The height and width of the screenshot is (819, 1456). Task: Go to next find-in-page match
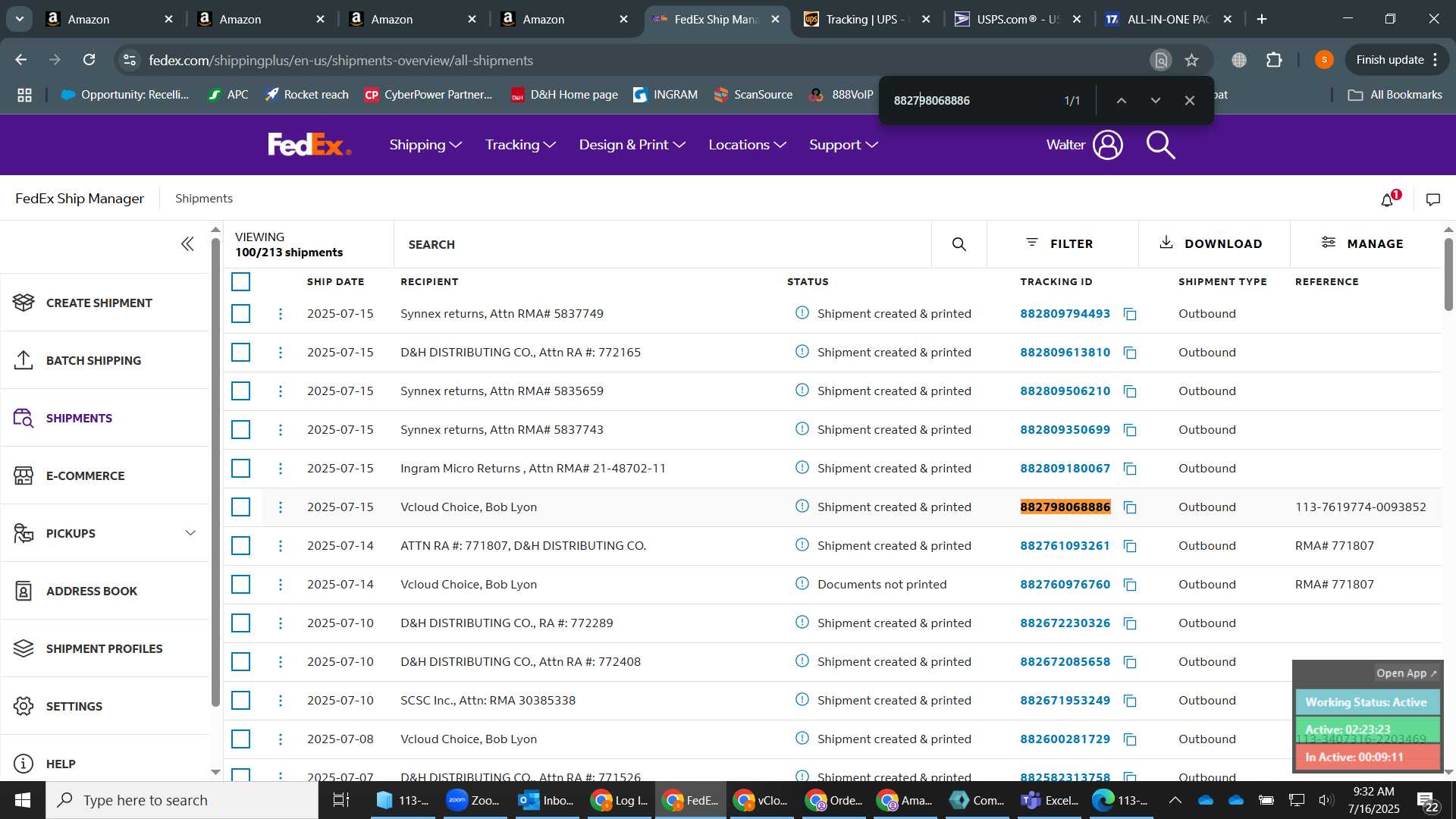1155,101
